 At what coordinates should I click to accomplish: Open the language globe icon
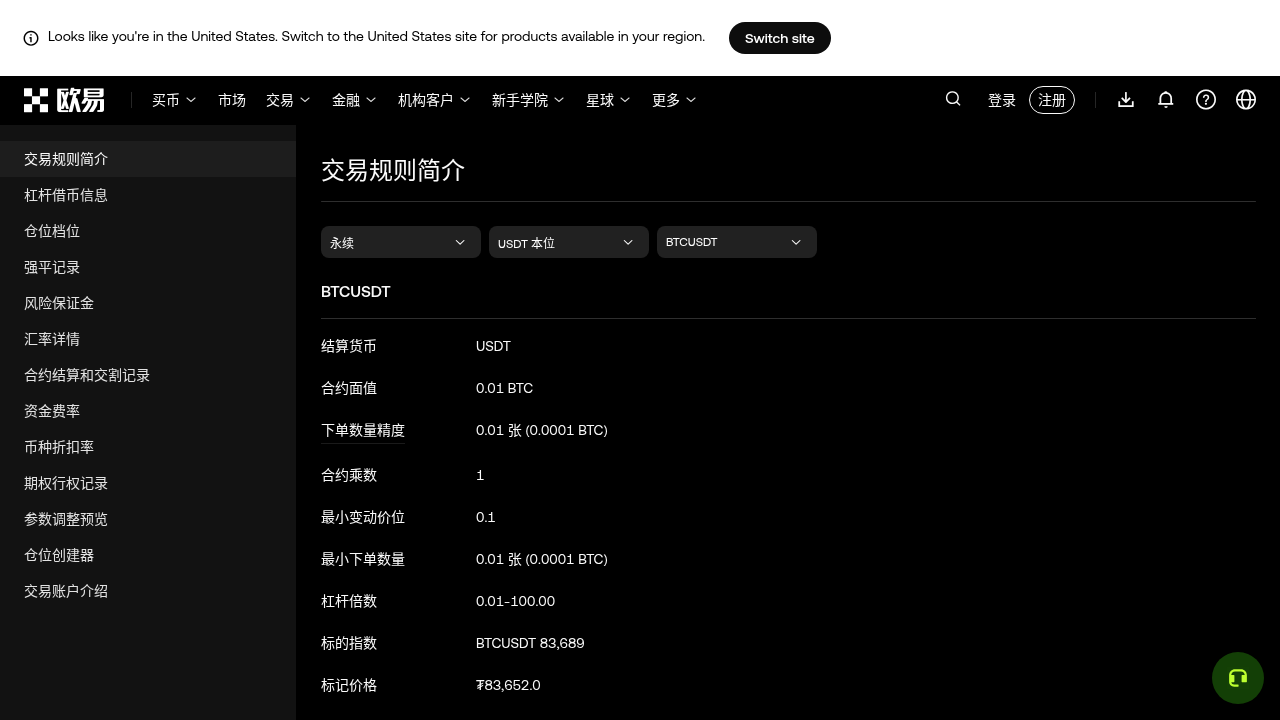(1246, 100)
